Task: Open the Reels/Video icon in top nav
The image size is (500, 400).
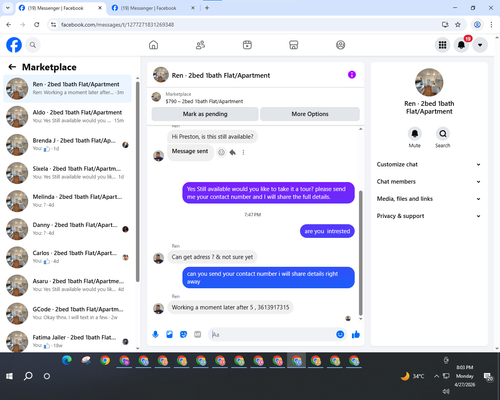Action: (x=247, y=45)
